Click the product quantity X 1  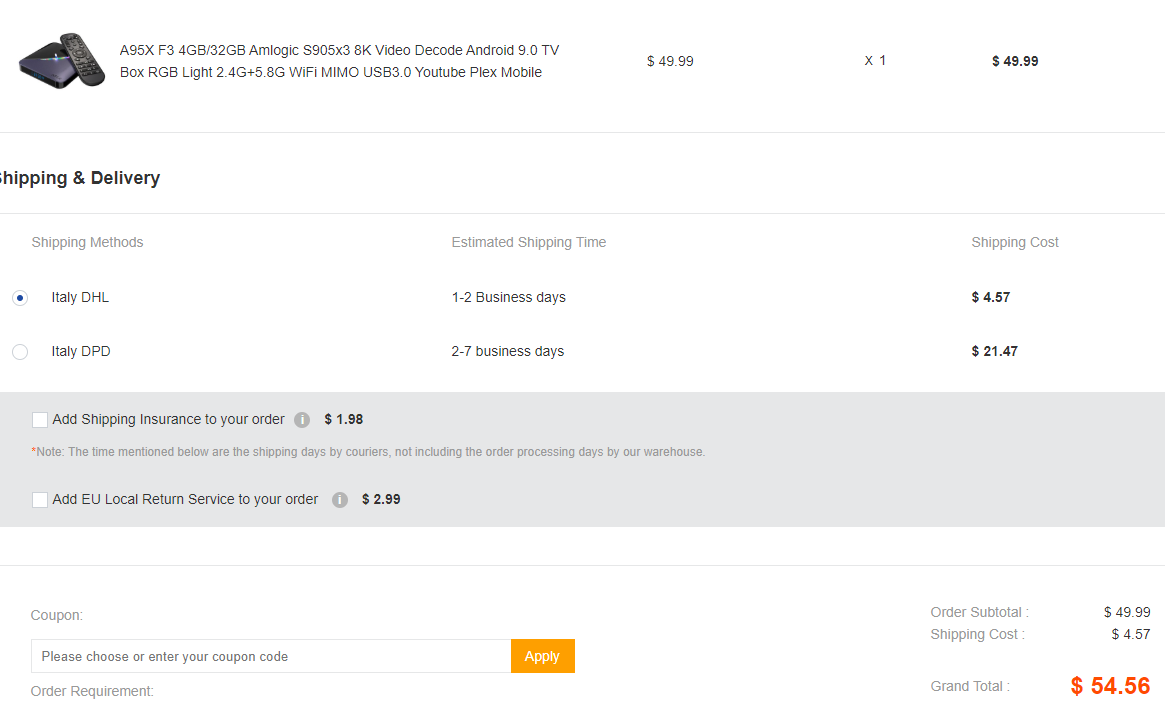pos(875,61)
